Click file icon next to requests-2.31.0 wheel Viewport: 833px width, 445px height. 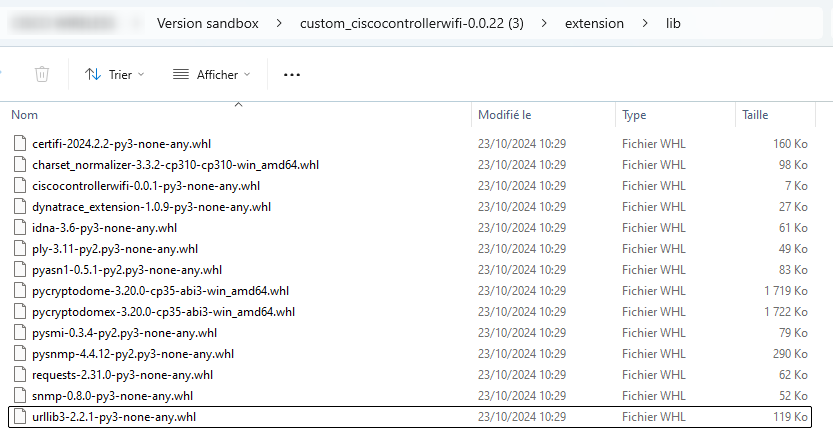20,375
